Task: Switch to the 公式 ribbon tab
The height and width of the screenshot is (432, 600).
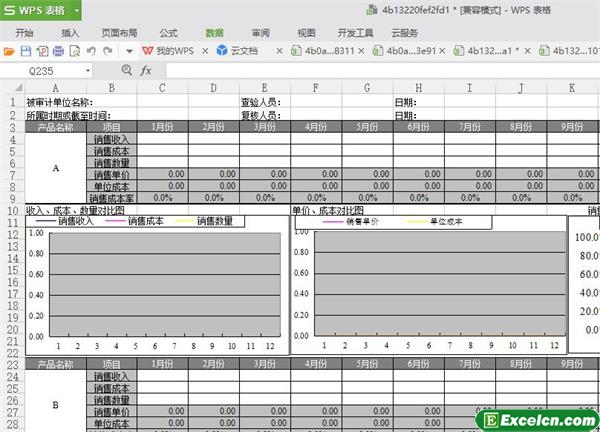Action: pyautogui.click(x=168, y=31)
